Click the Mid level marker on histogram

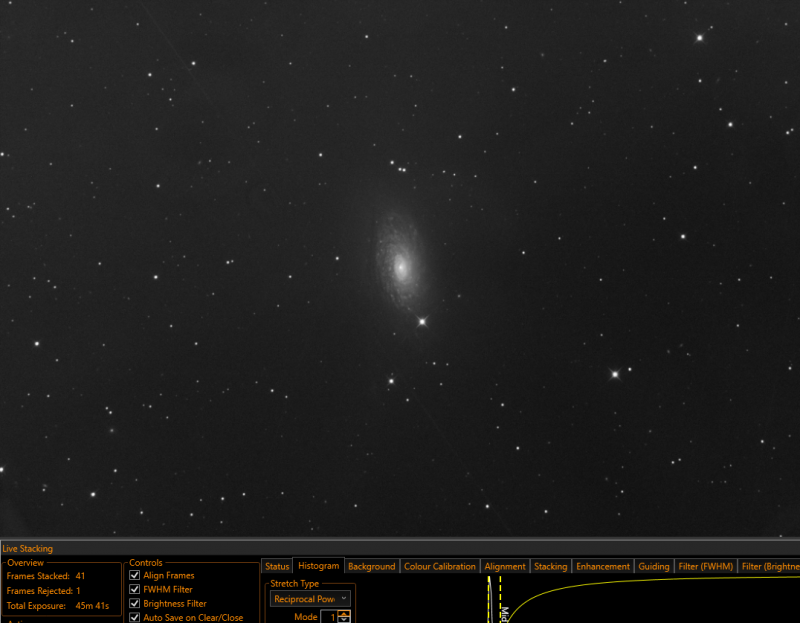[x=501, y=600]
